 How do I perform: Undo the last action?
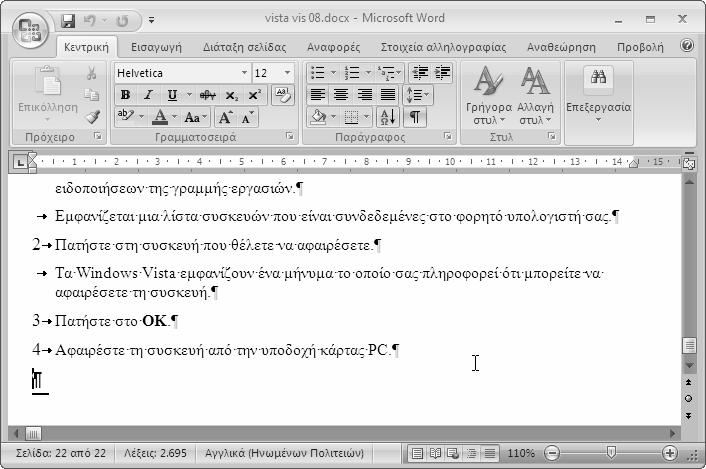(90, 21)
